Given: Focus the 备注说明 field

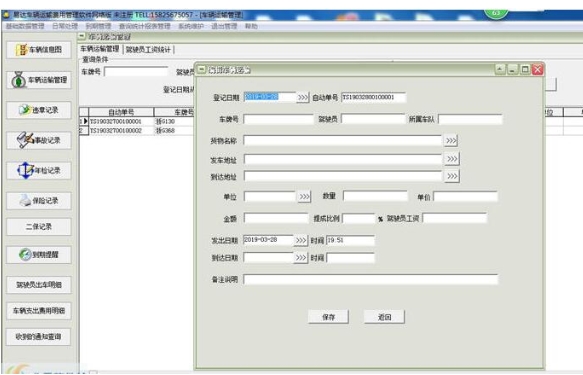Looking at the screenshot, I should [x=370, y=279].
